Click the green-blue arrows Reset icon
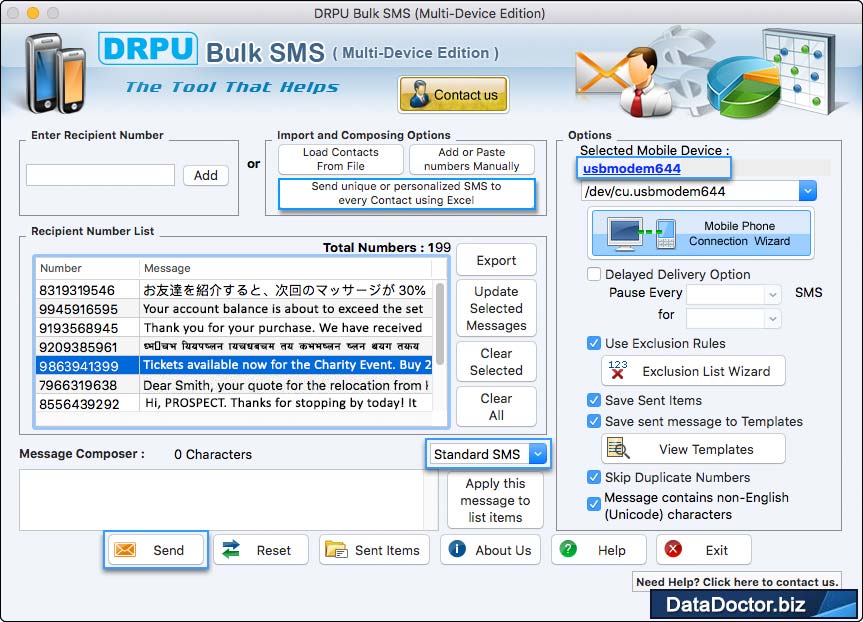 231,549
